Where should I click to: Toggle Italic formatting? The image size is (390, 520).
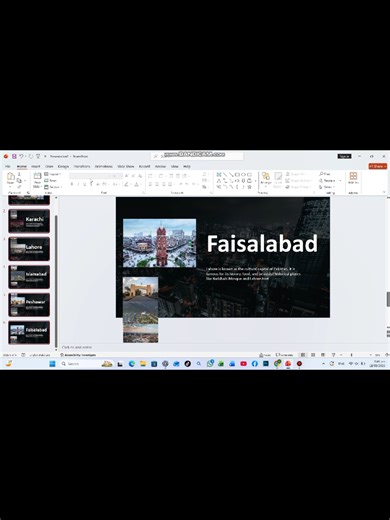pos(78,184)
